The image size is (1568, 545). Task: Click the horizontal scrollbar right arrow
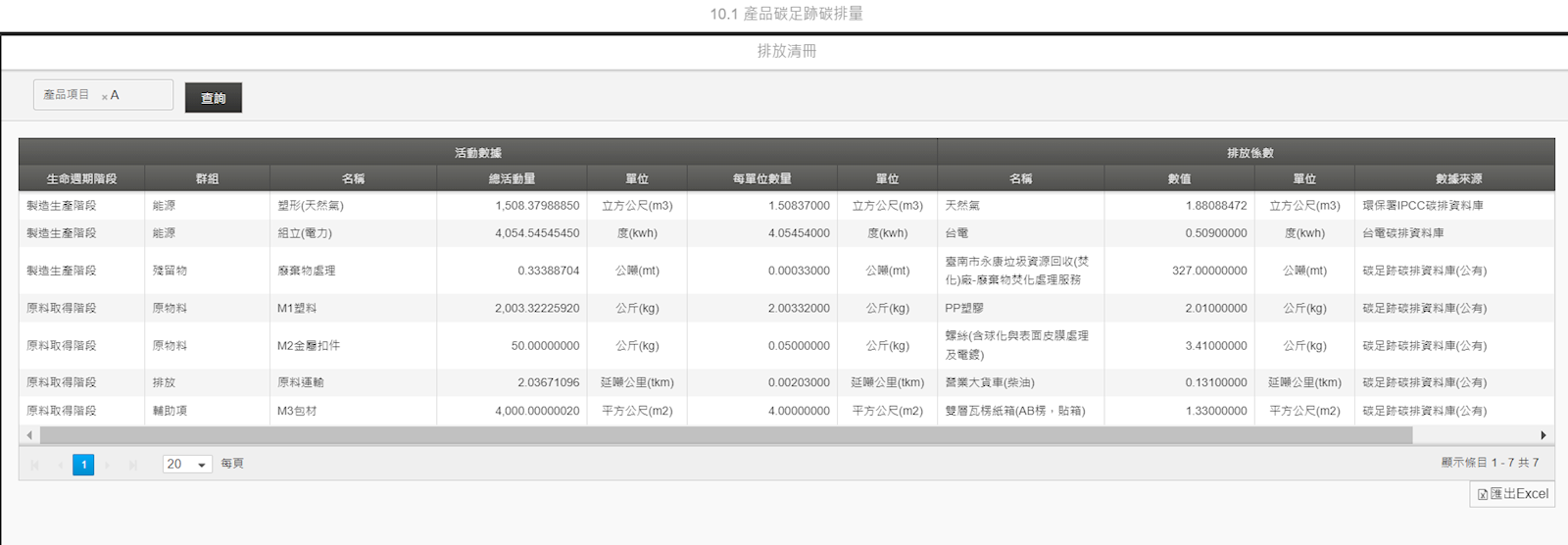(1543, 435)
